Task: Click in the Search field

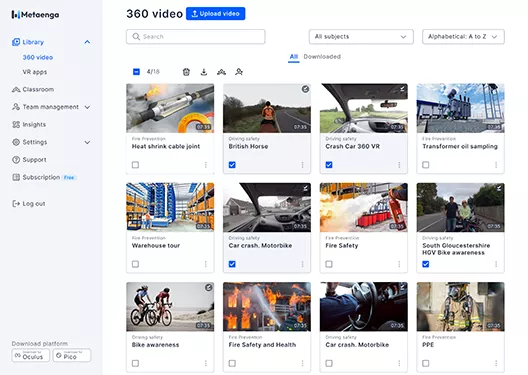Action: [196, 37]
